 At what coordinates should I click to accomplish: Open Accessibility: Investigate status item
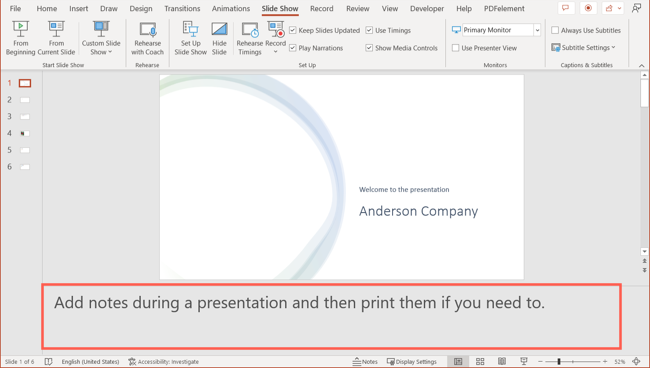163,362
